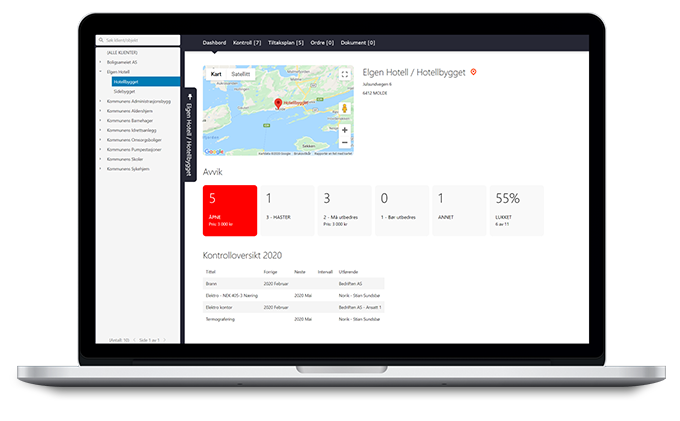Image resolution: width=680 pixels, height=421 pixels.
Task: Click the 3 - HASTER avvik card
Action: click(x=288, y=210)
